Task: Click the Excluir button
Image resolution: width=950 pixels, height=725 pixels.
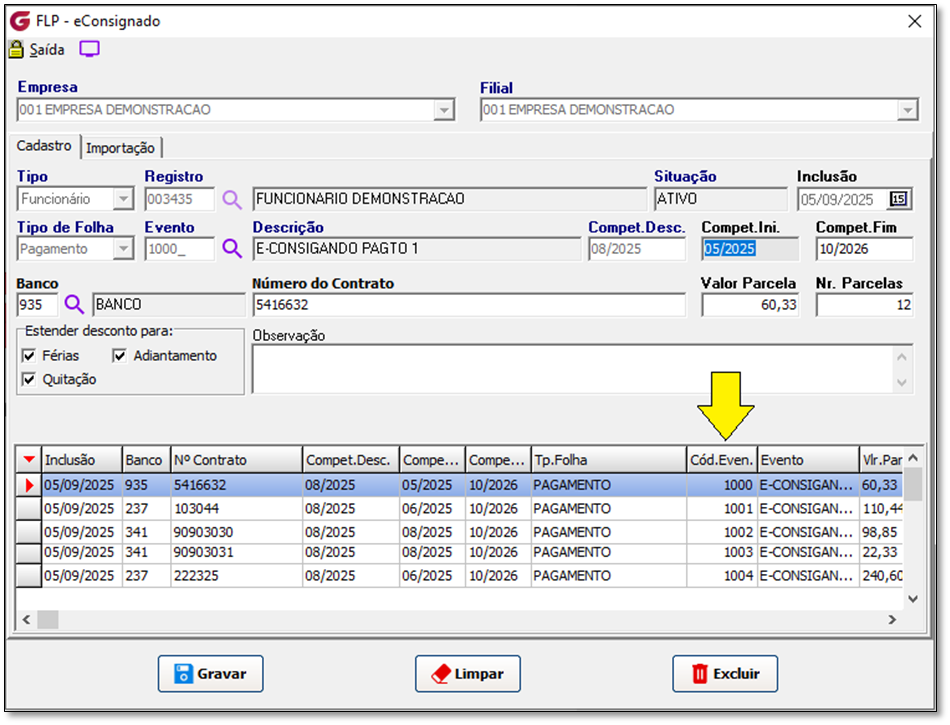Action: [725, 674]
